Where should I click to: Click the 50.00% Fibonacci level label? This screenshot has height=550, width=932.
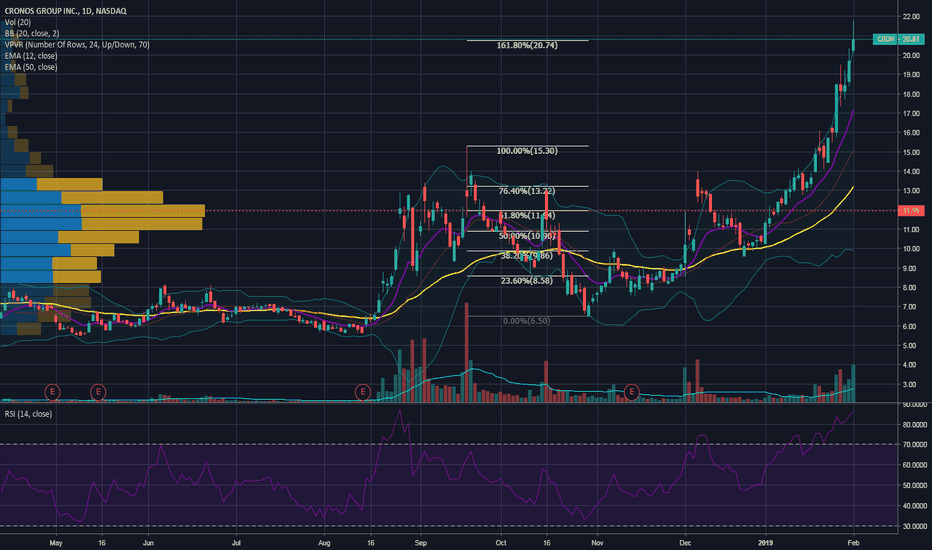527,236
